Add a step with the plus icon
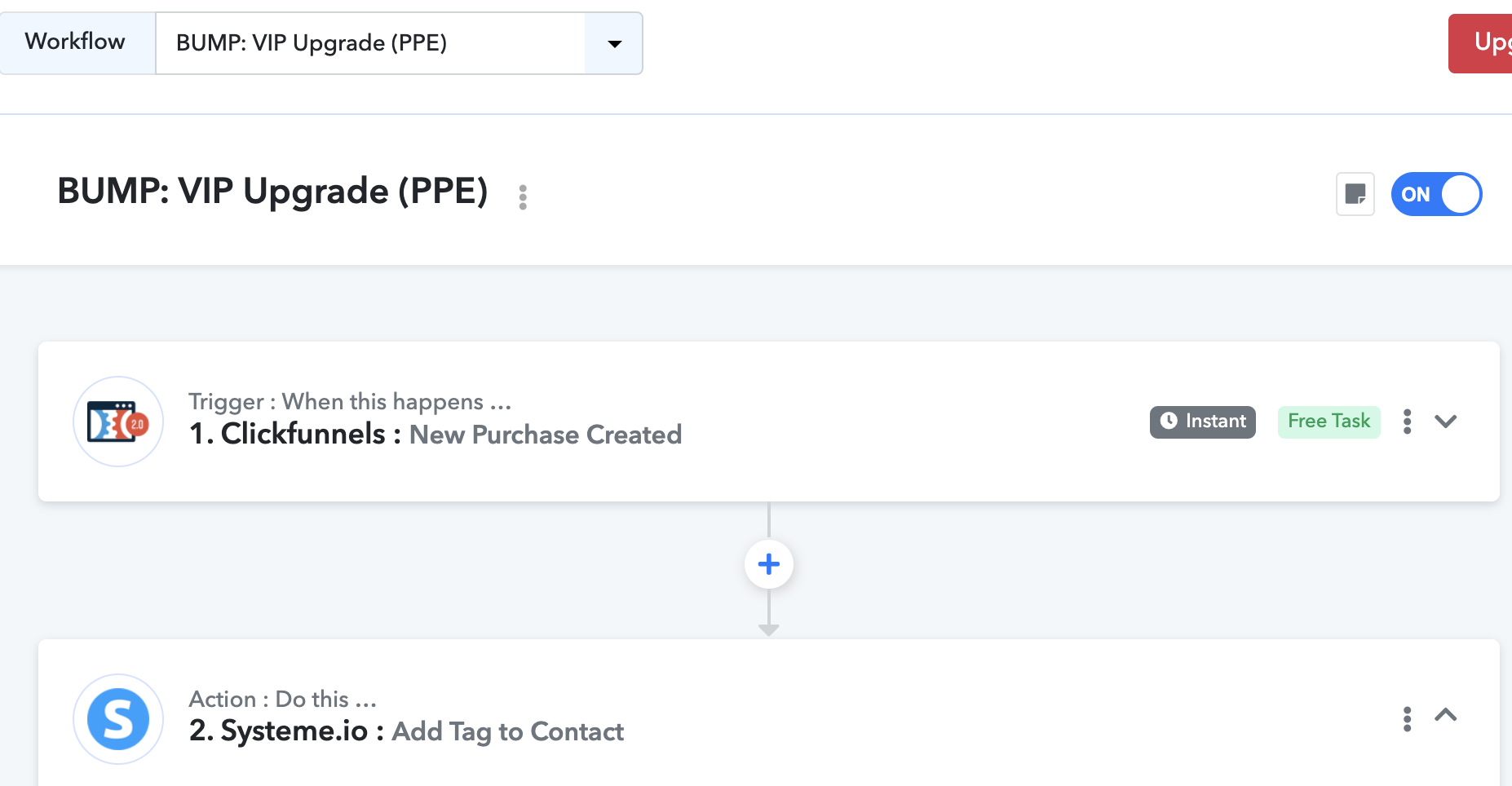This screenshot has height=786, width=1512. 768,564
